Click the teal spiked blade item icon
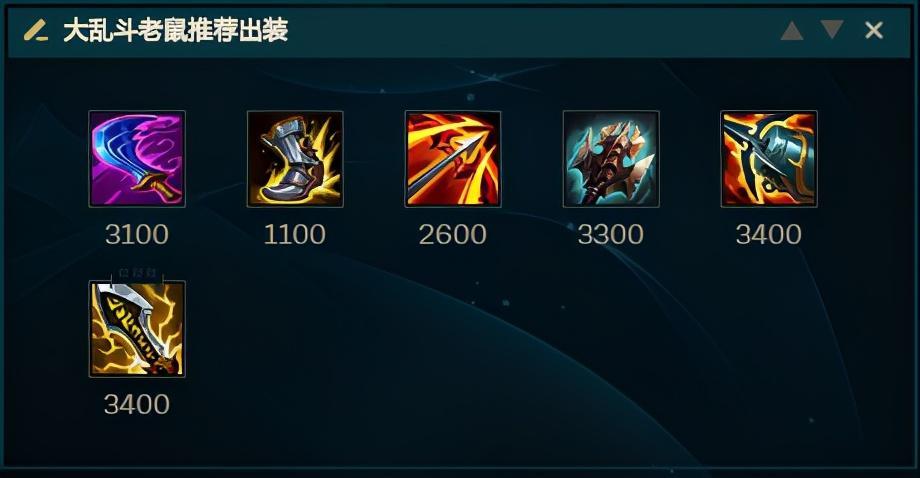Viewport: 920px width, 478px height. pos(611,159)
